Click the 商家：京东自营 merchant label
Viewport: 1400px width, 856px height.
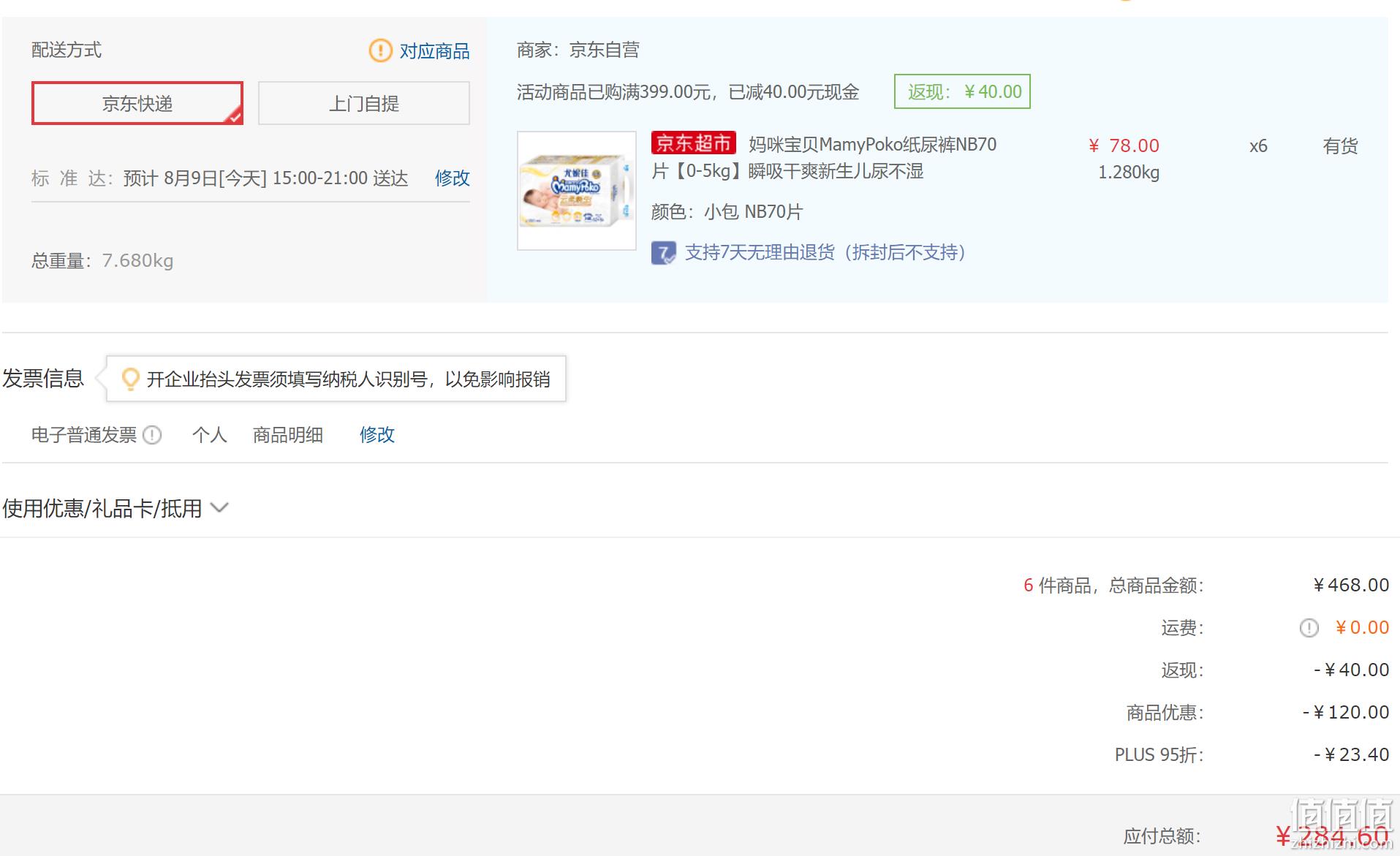click(x=578, y=50)
